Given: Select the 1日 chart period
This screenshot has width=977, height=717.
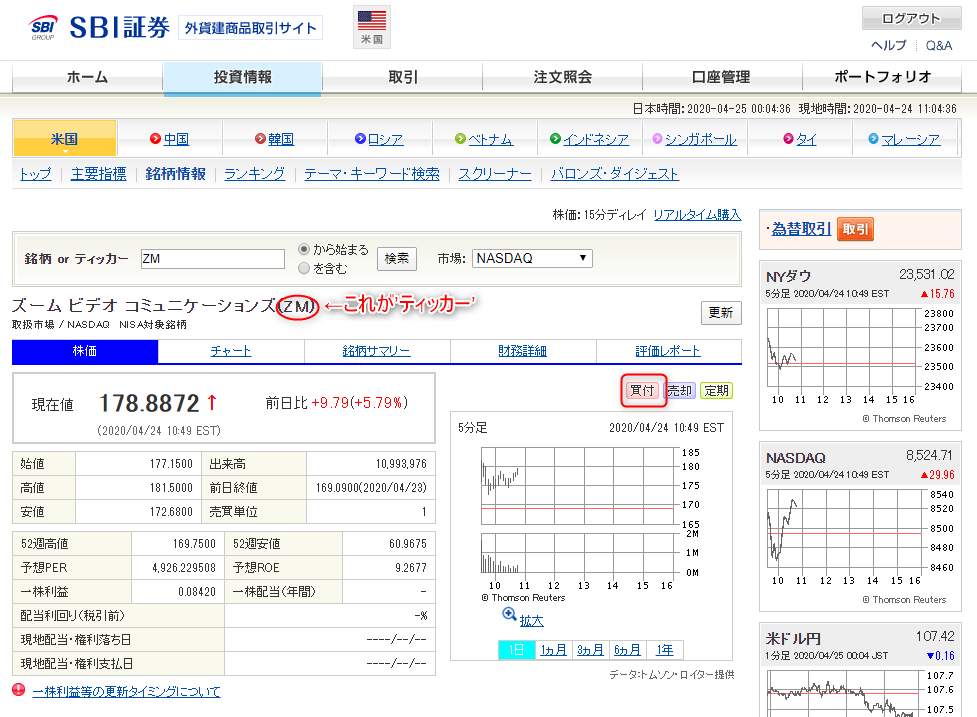Looking at the screenshot, I should click(x=517, y=650).
